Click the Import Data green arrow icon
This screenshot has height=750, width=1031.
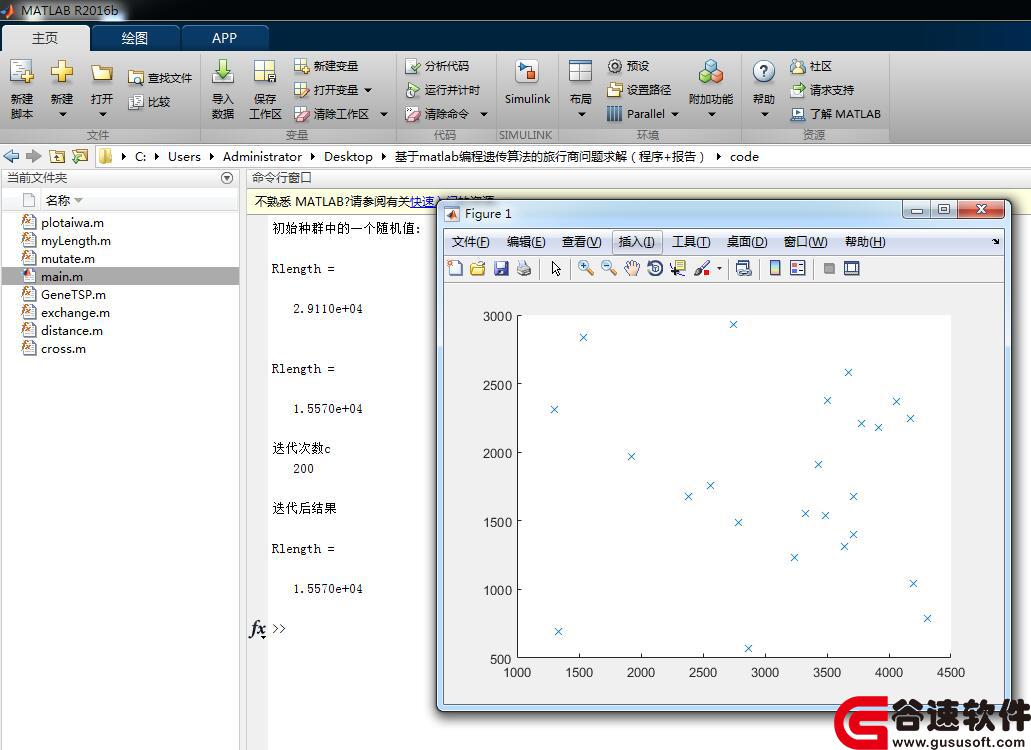point(223,72)
